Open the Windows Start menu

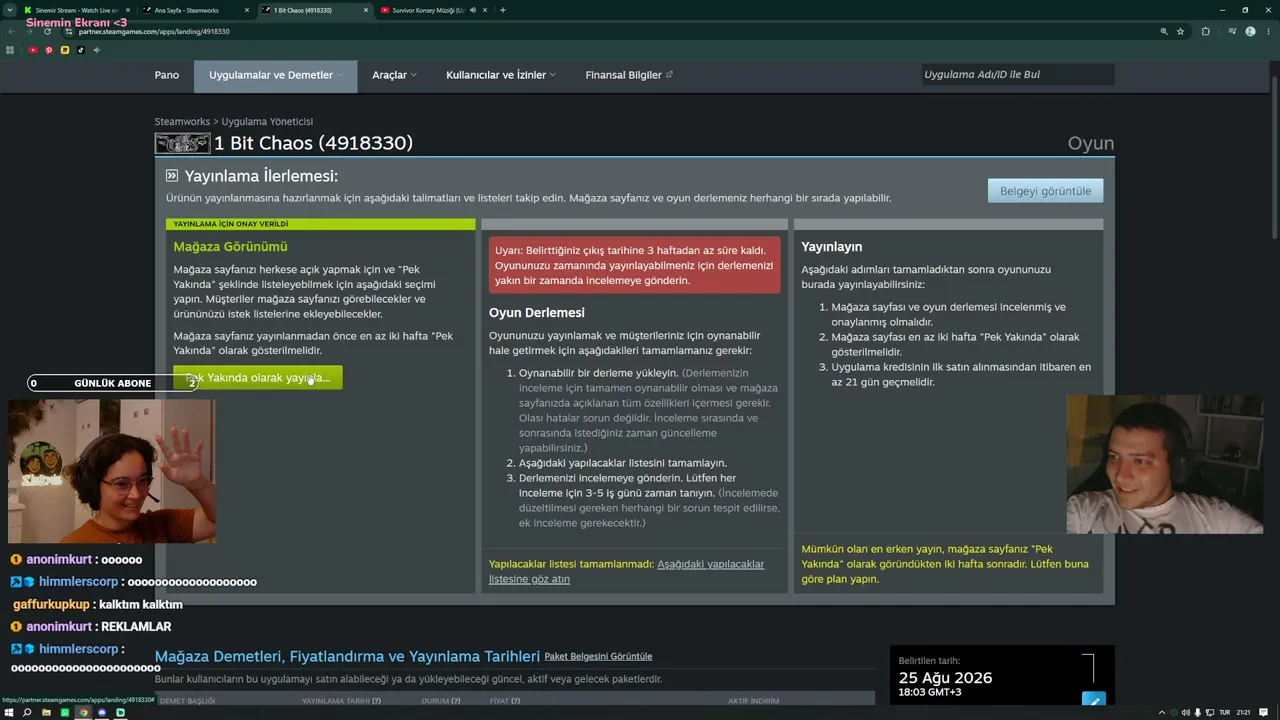pyautogui.click(x=9, y=712)
